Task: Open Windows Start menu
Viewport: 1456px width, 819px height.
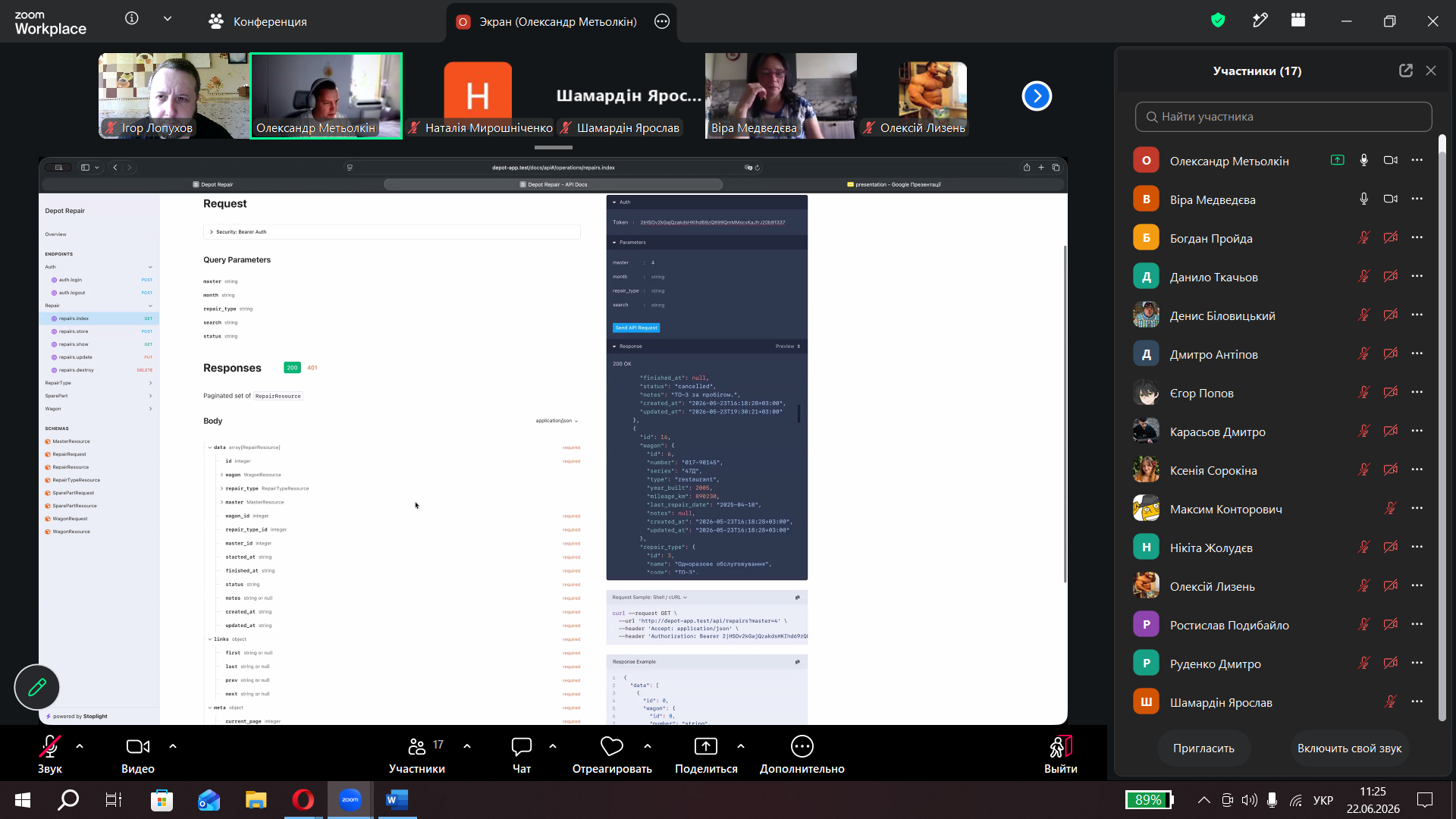Action: click(x=23, y=799)
